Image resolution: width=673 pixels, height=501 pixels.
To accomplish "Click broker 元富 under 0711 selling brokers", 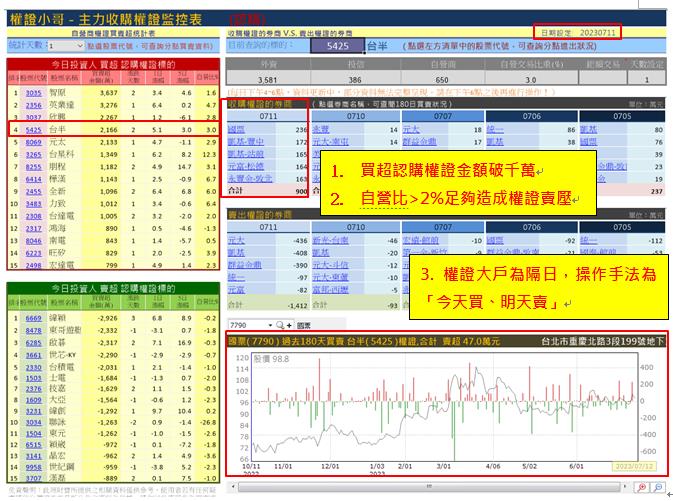I will [x=236, y=290].
